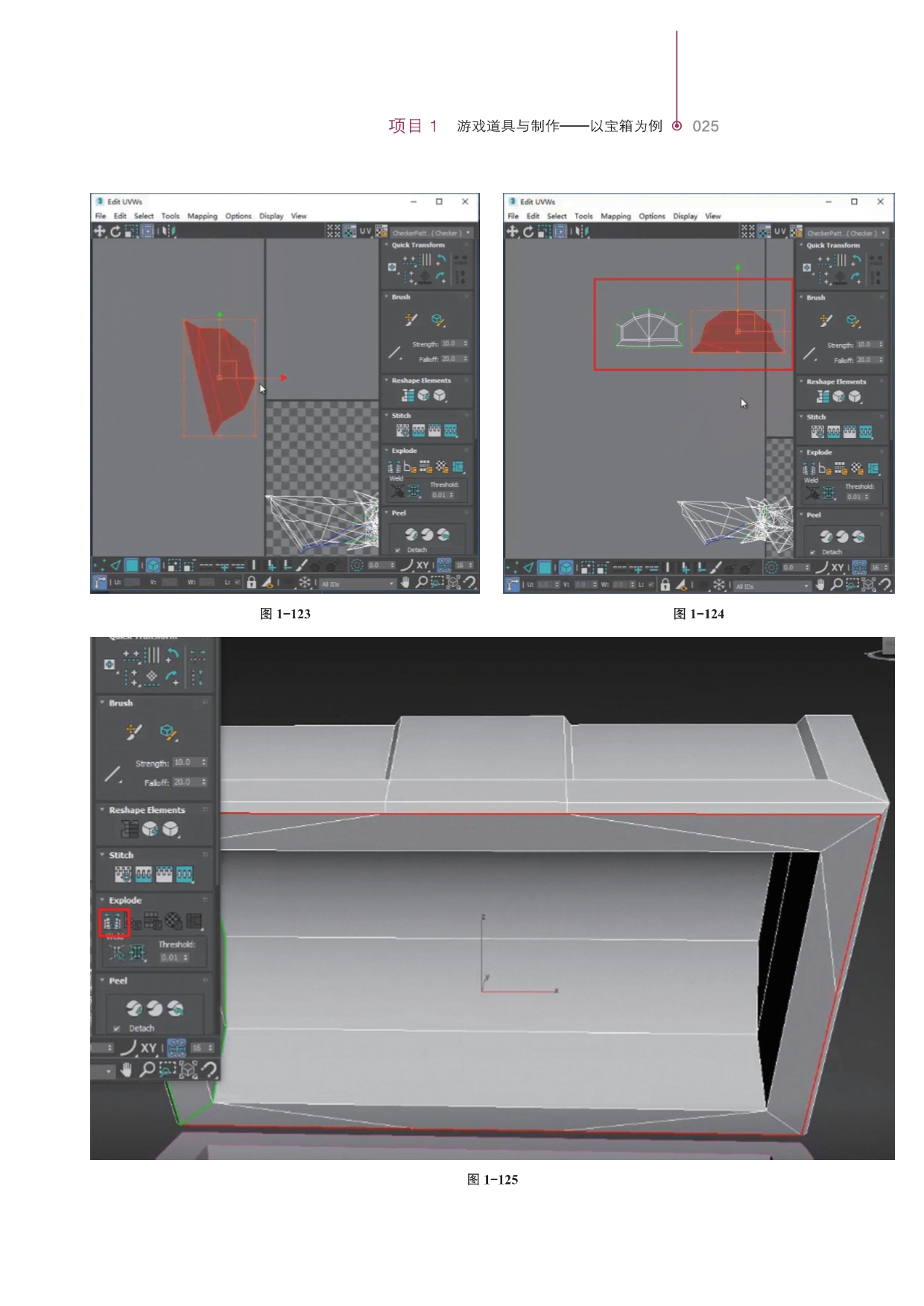The height and width of the screenshot is (1306, 924).
Task: Click the Zoom magnifier icon in Figure 1-123
Action: tap(422, 583)
